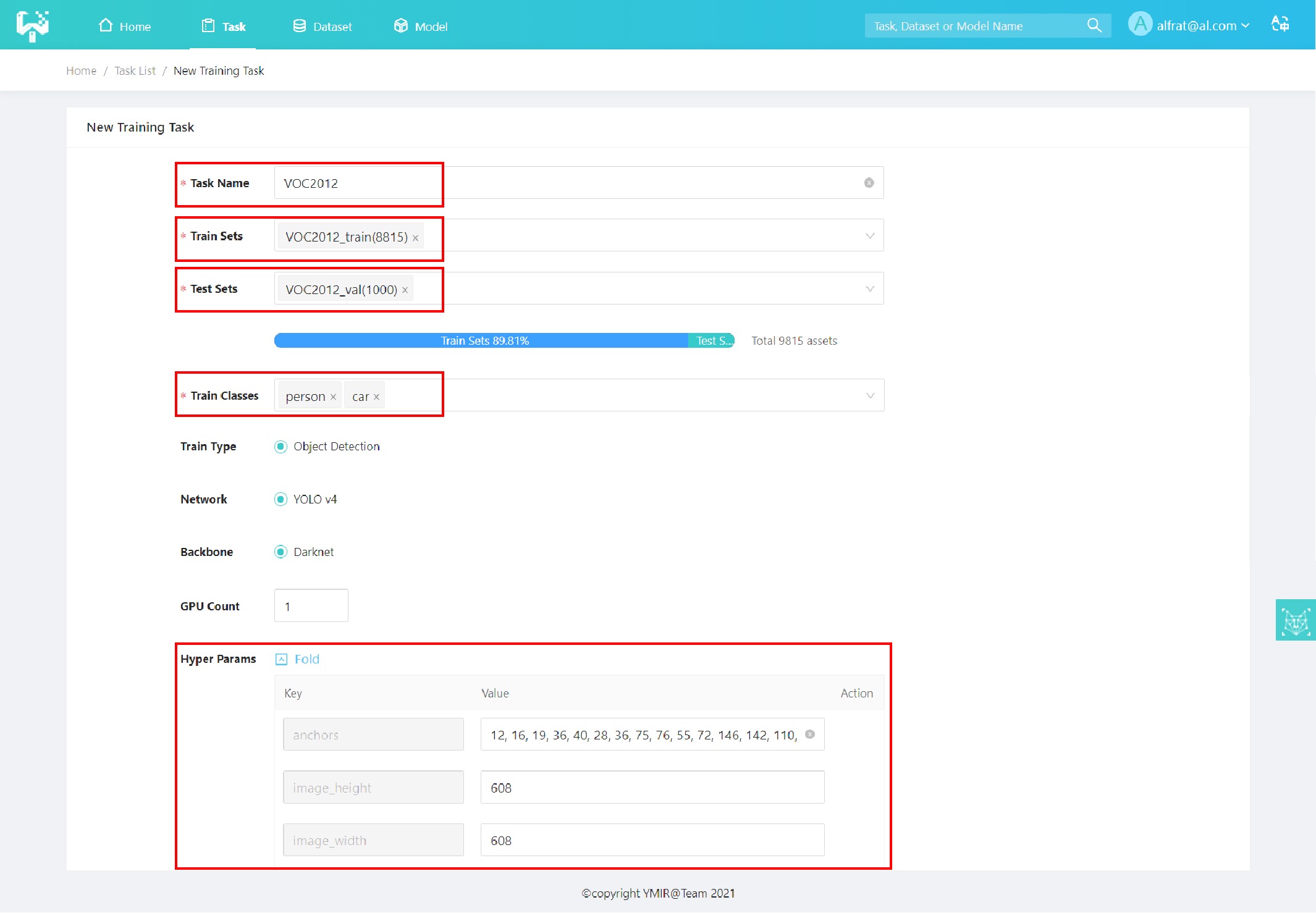Select Object Detection train type
Image resolution: width=1316 pixels, height=913 pixels.
(281, 447)
